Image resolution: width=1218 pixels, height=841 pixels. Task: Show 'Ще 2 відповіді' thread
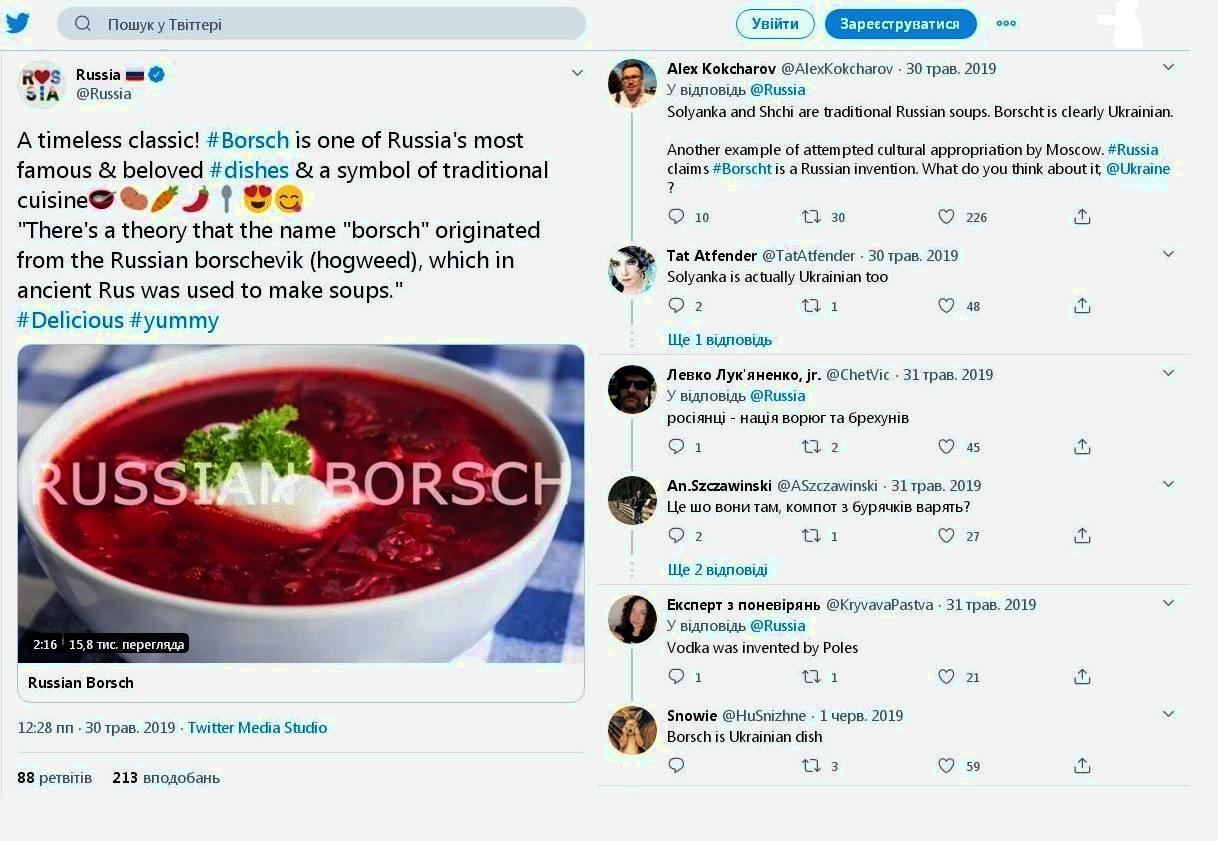(x=718, y=570)
